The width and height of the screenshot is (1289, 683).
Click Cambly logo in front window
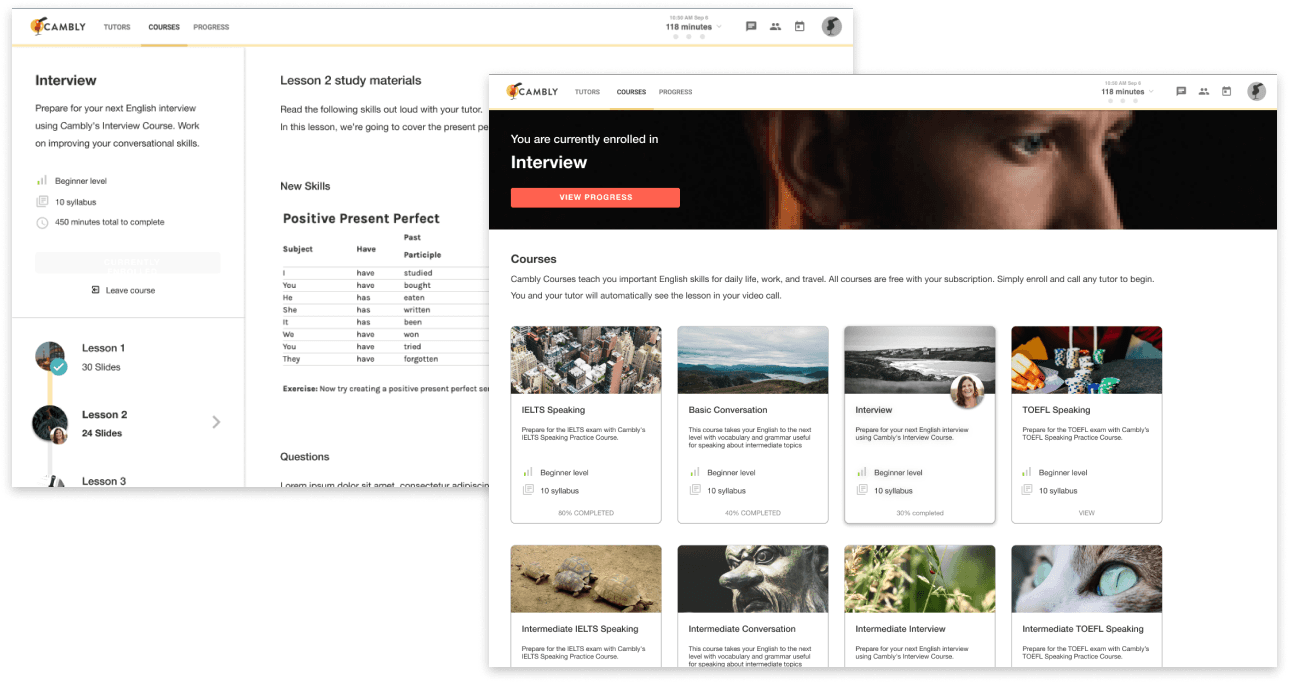531,91
